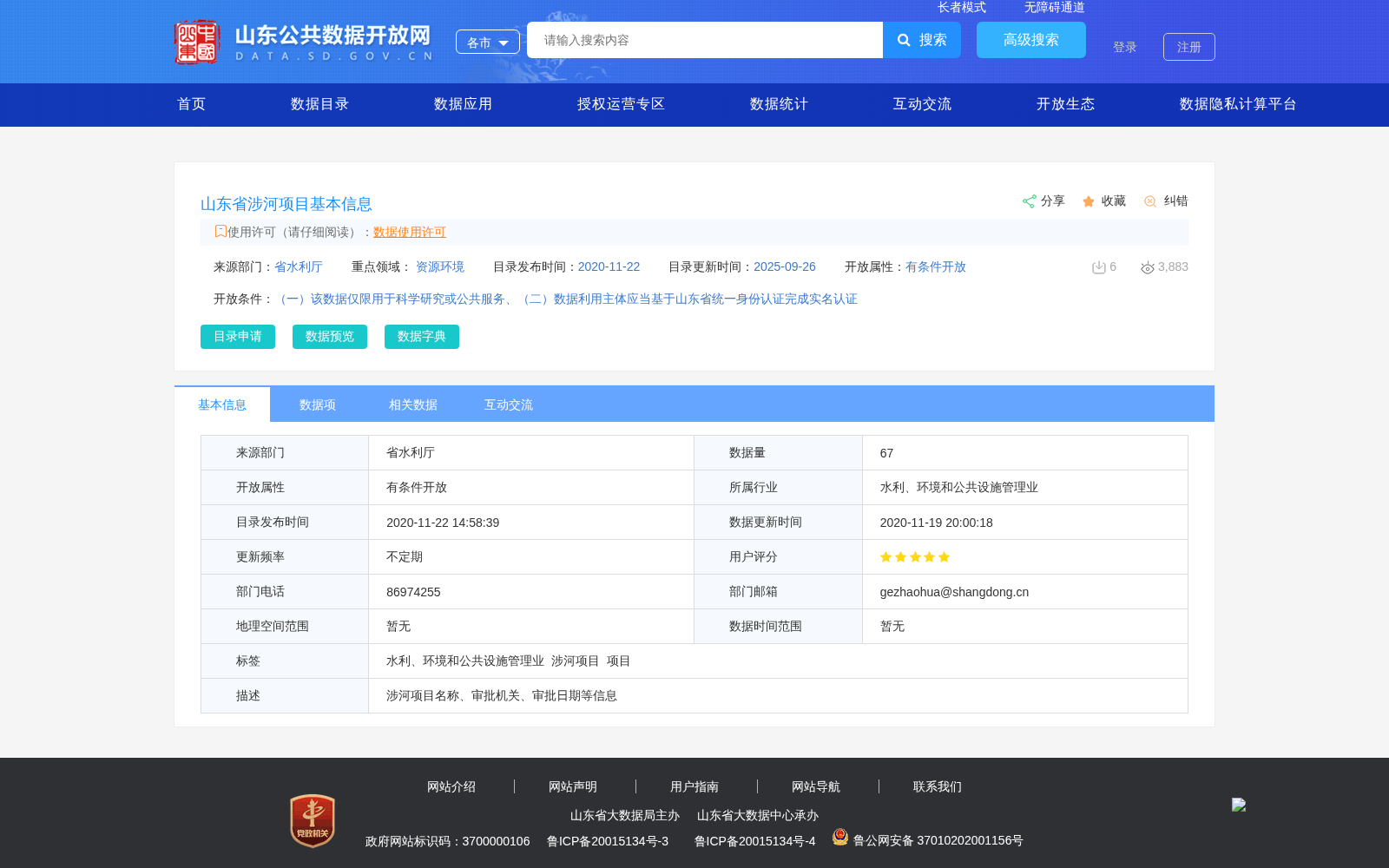
Task: Click 鲁公网安备 37010202001156号 link
Action: click(x=938, y=840)
